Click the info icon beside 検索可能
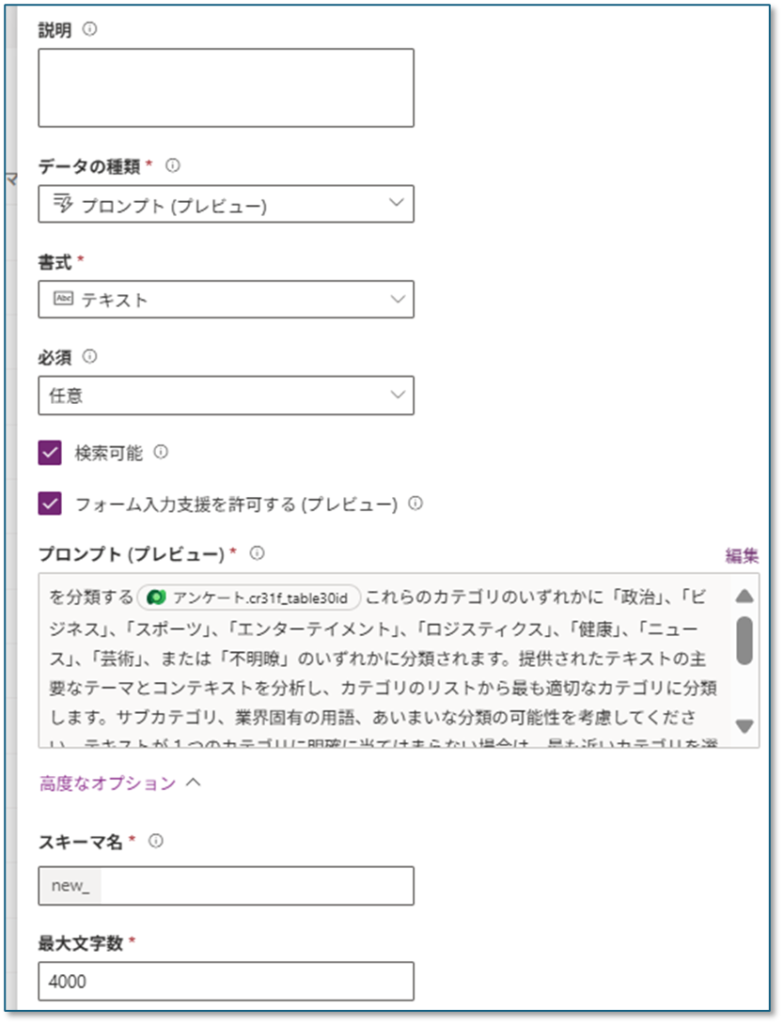Screen dimensions: 783x1024 click(161, 452)
